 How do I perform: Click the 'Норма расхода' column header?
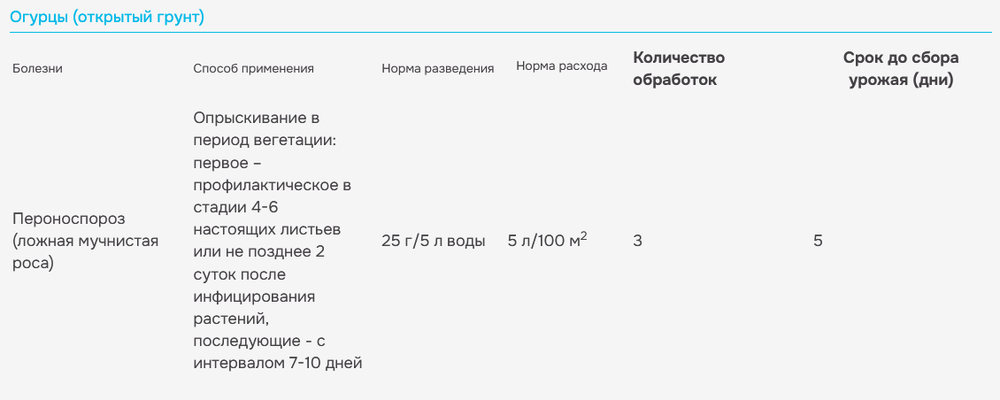[x=562, y=66]
